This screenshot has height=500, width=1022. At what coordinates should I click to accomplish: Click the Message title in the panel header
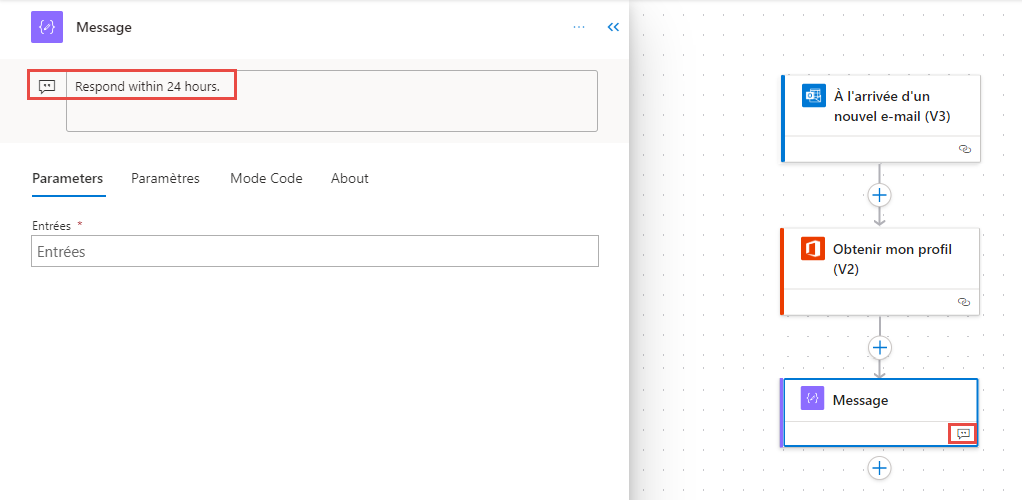104,27
